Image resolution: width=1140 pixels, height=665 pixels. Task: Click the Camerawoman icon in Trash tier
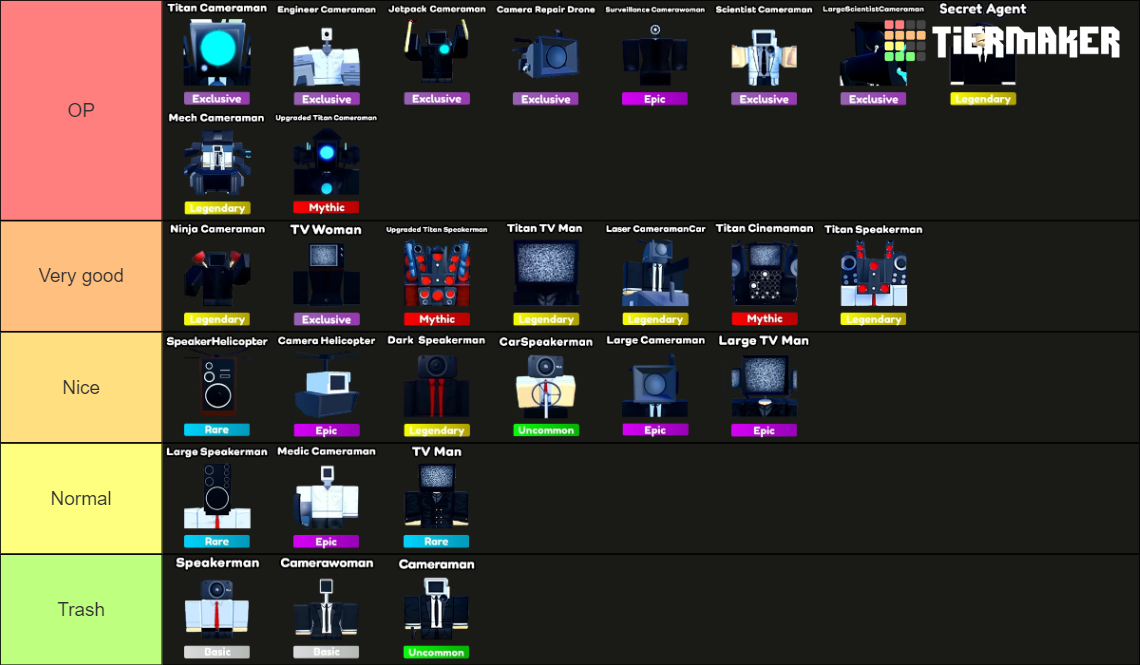[x=326, y=607]
